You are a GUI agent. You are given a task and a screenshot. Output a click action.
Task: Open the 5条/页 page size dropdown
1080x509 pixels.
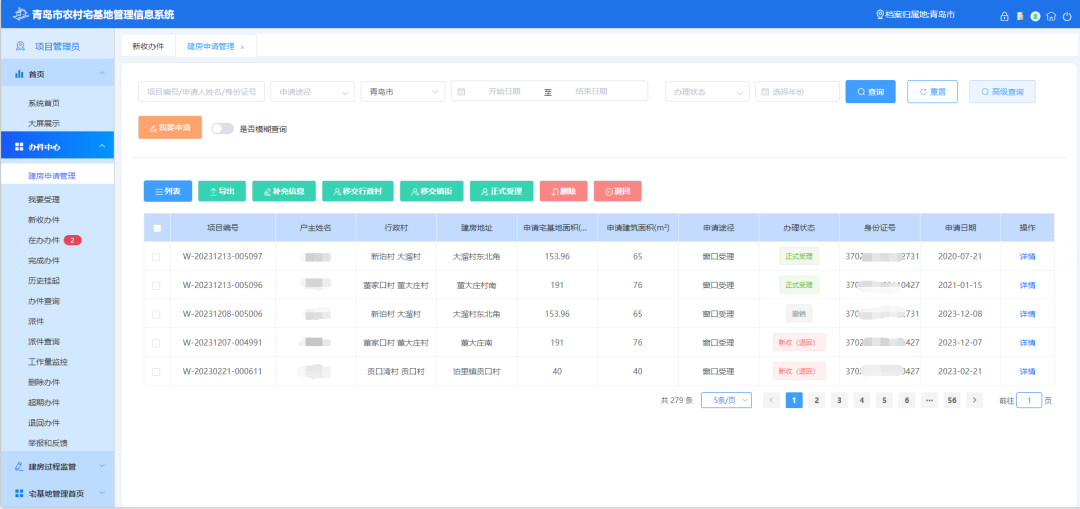pos(726,400)
